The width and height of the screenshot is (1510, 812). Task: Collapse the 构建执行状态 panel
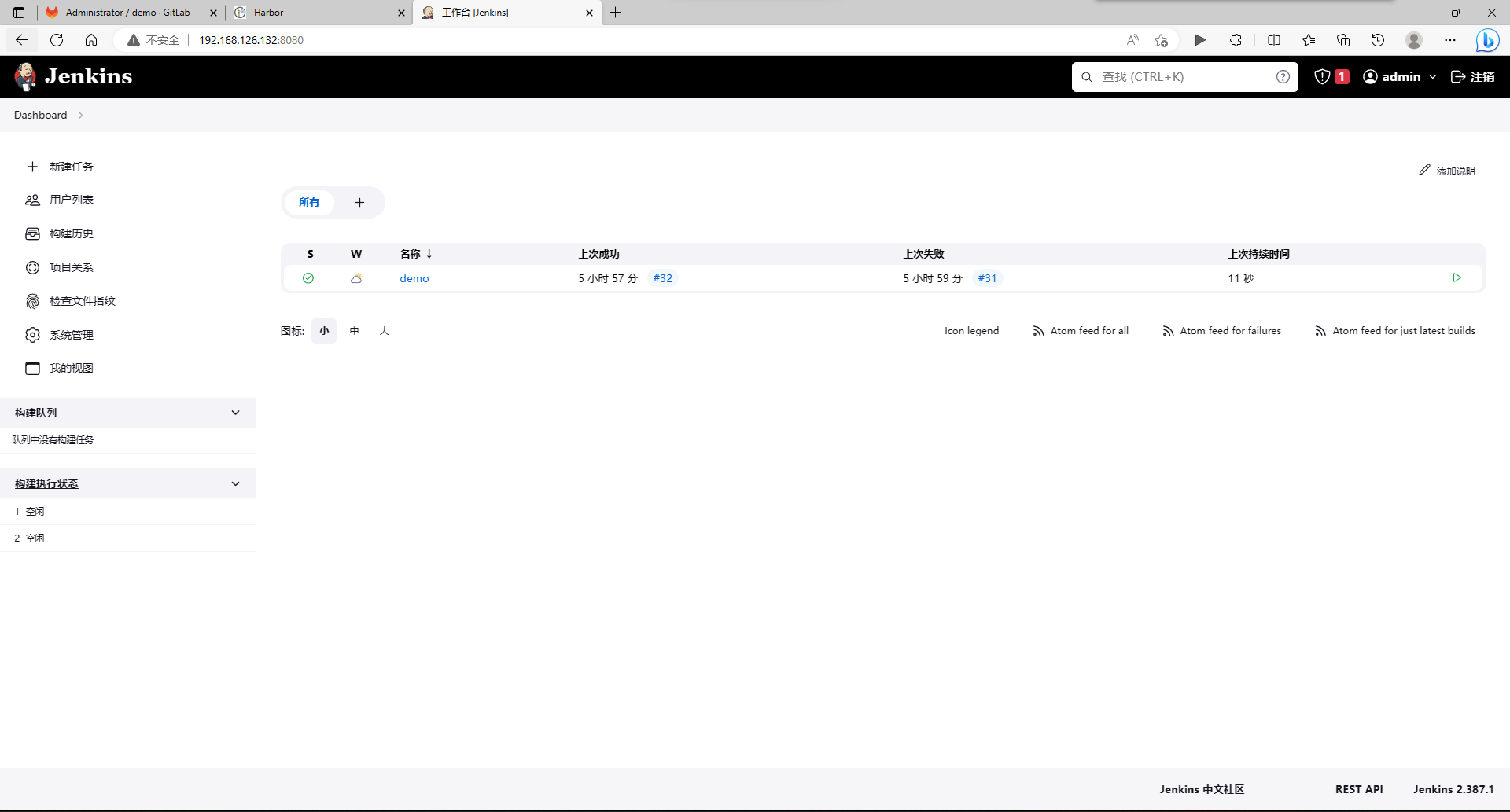235,483
